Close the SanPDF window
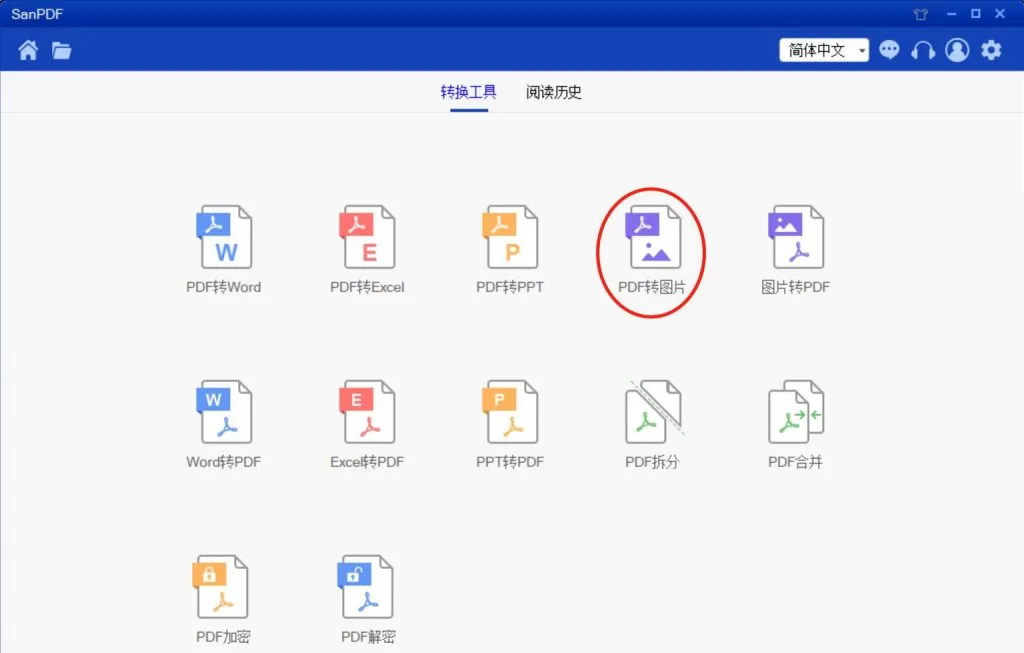Image resolution: width=1024 pixels, height=653 pixels. [1000, 14]
